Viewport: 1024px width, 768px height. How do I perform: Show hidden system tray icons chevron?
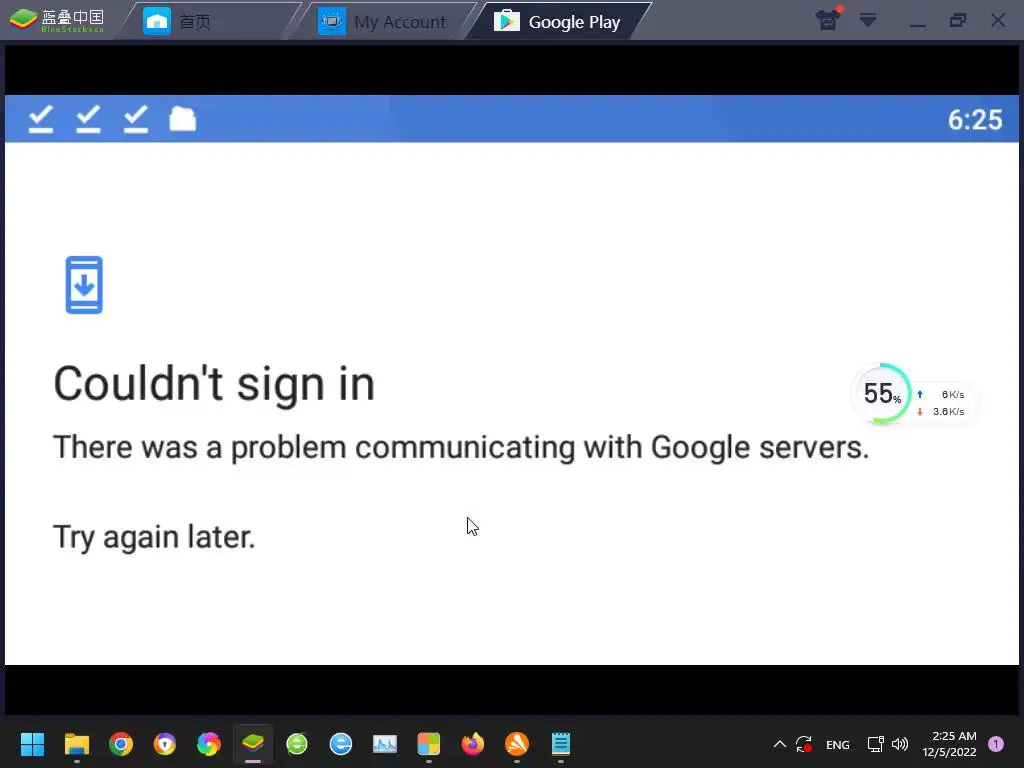780,744
